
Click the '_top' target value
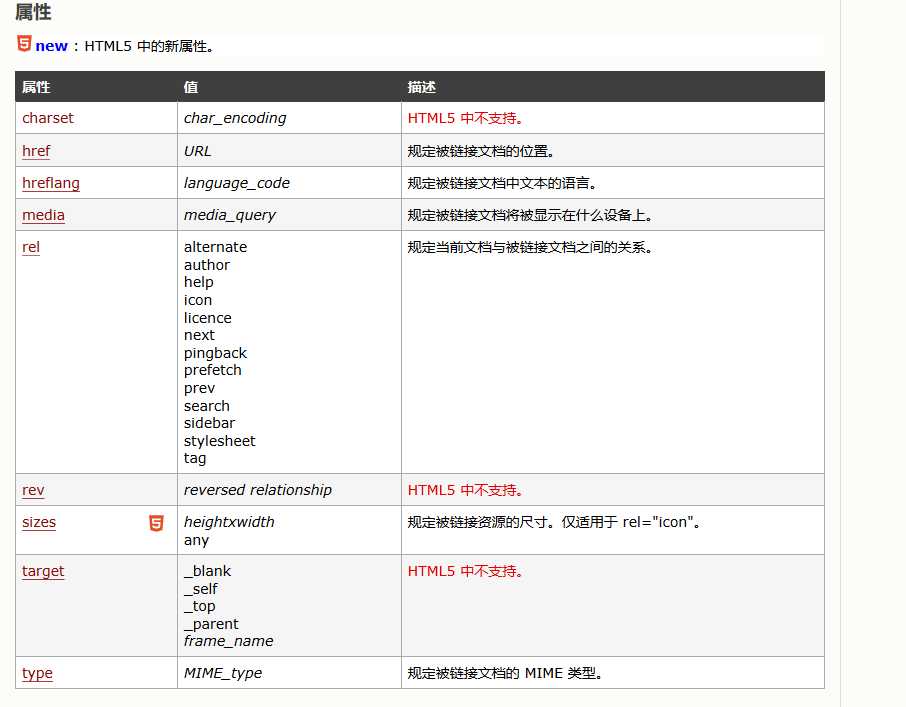pyautogui.click(x=199, y=606)
